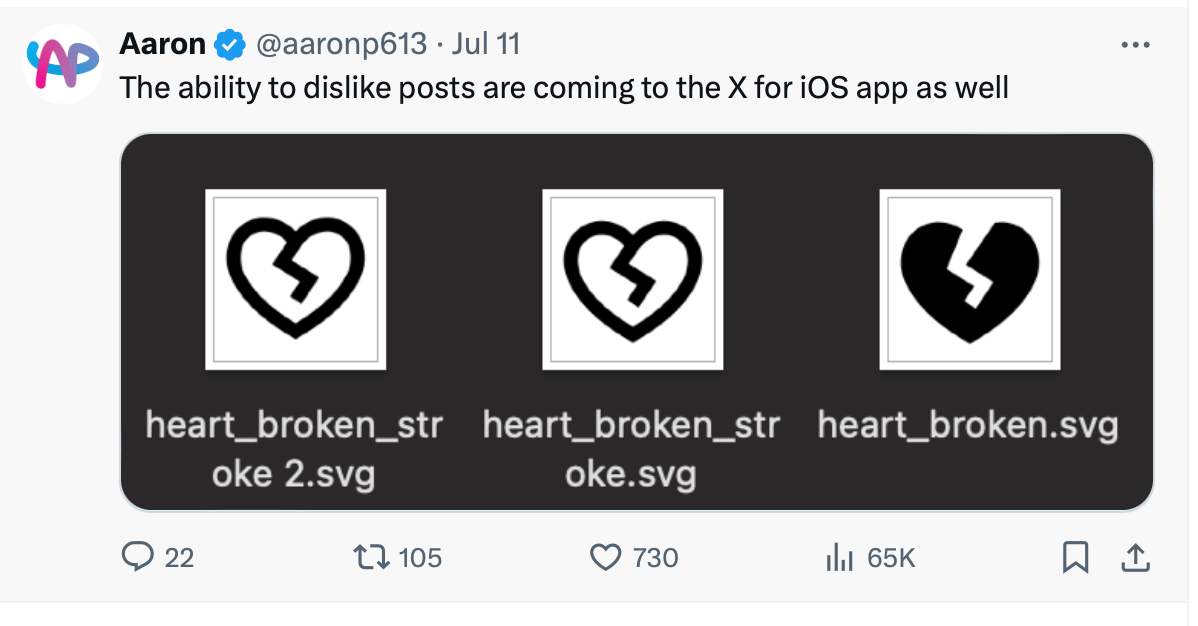The width and height of the screenshot is (1198, 626).
Task: Click the heart_broken.svg file name label
Action: tap(968, 424)
